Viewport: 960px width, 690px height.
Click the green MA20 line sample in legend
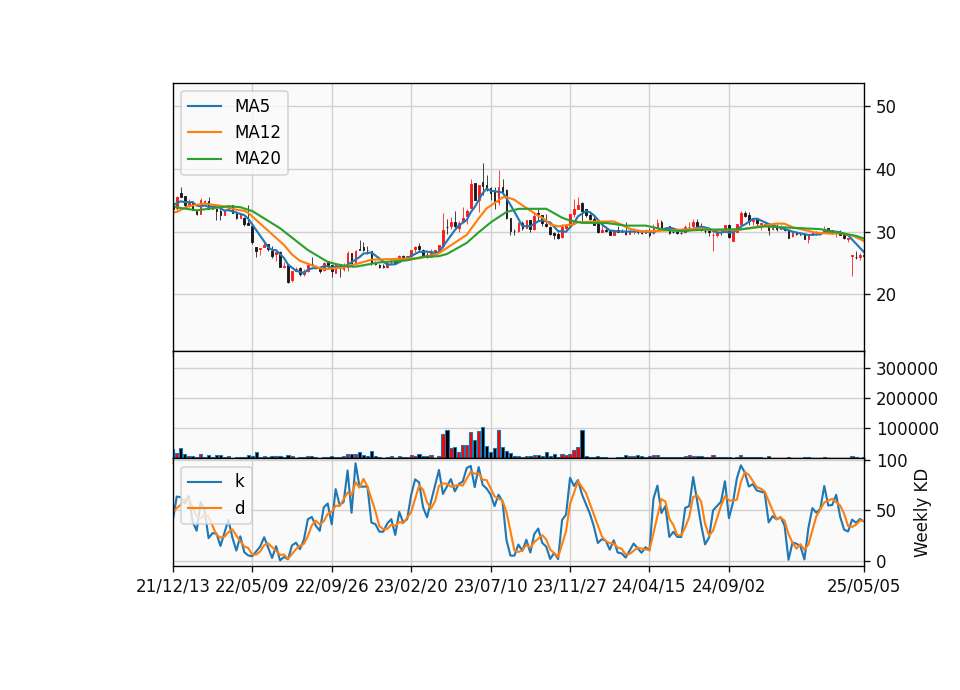coord(204,158)
